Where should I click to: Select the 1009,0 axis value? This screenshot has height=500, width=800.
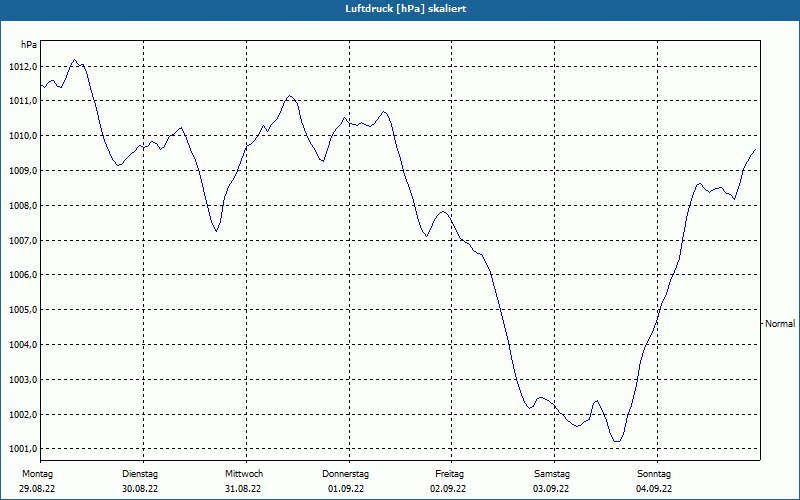pos(23,170)
